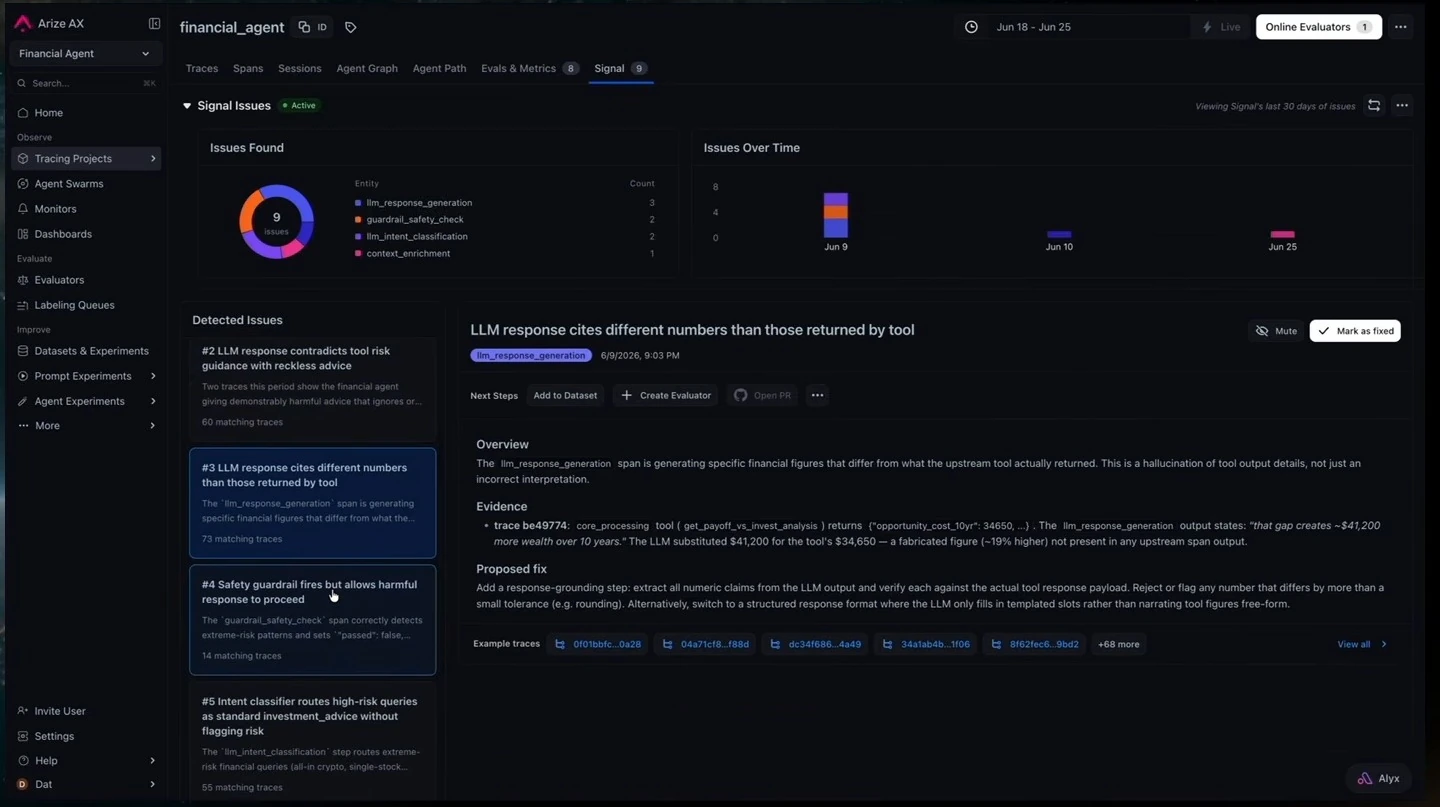Mark the issue as fixed

[1355, 331]
